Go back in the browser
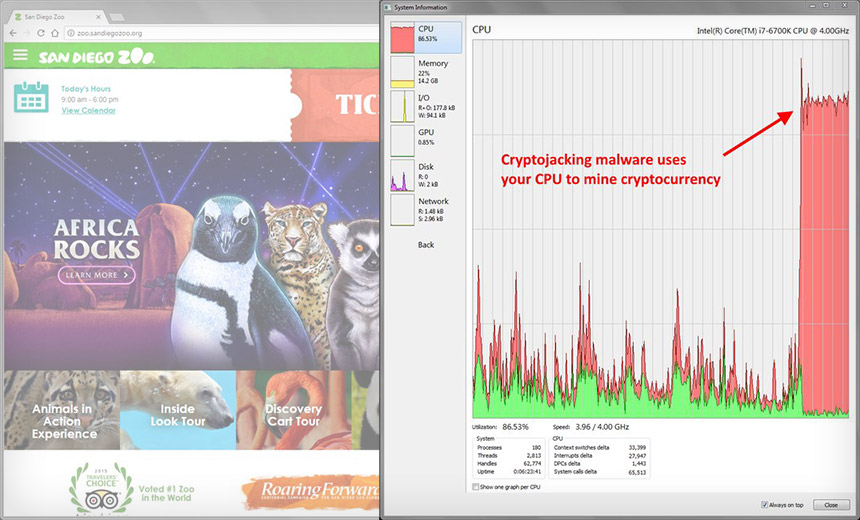This screenshot has width=860, height=520. click(x=13, y=33)
